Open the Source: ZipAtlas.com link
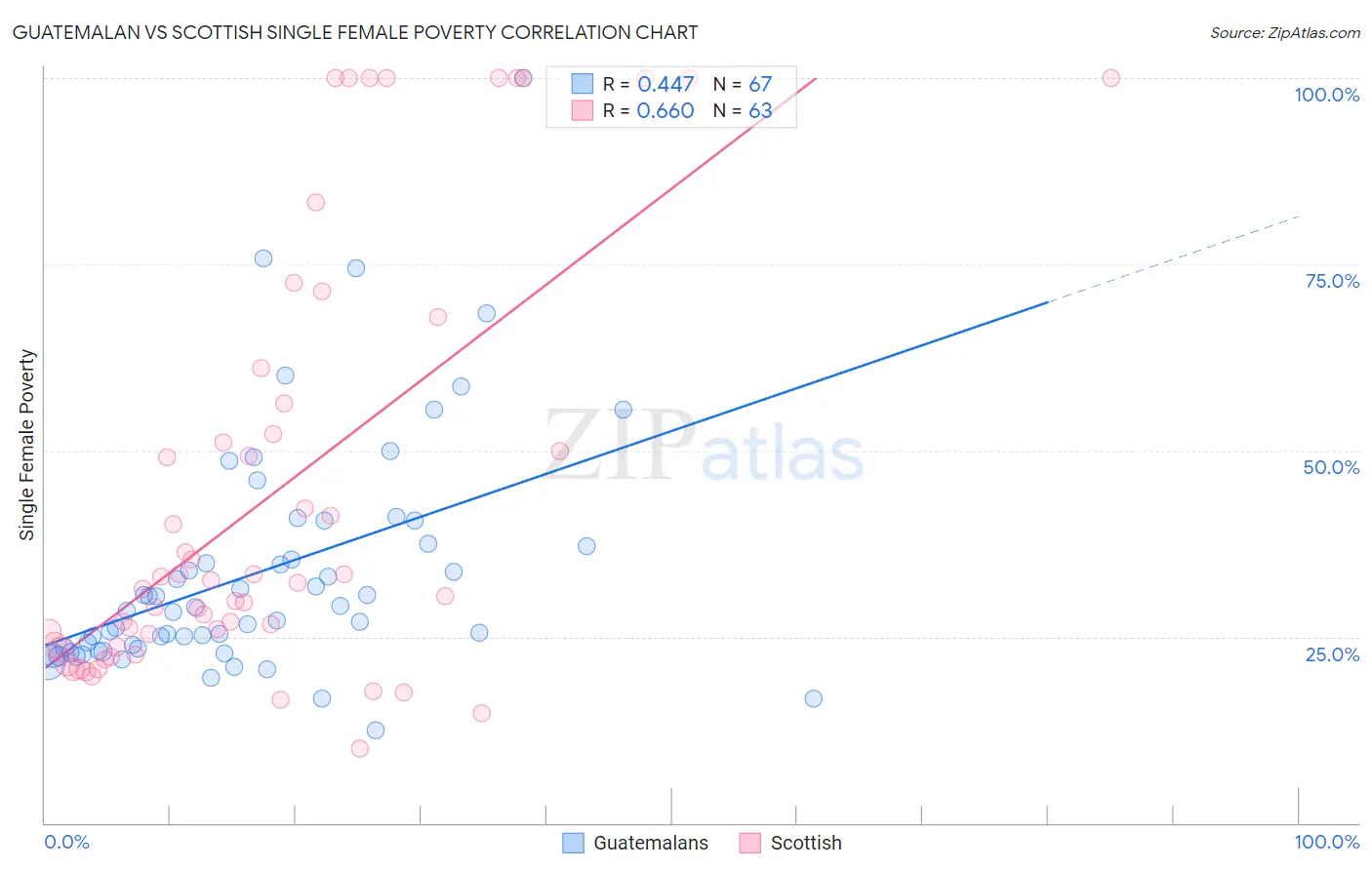The width and height of the screenshot is (1372, 870). (x=1284, y=32)
